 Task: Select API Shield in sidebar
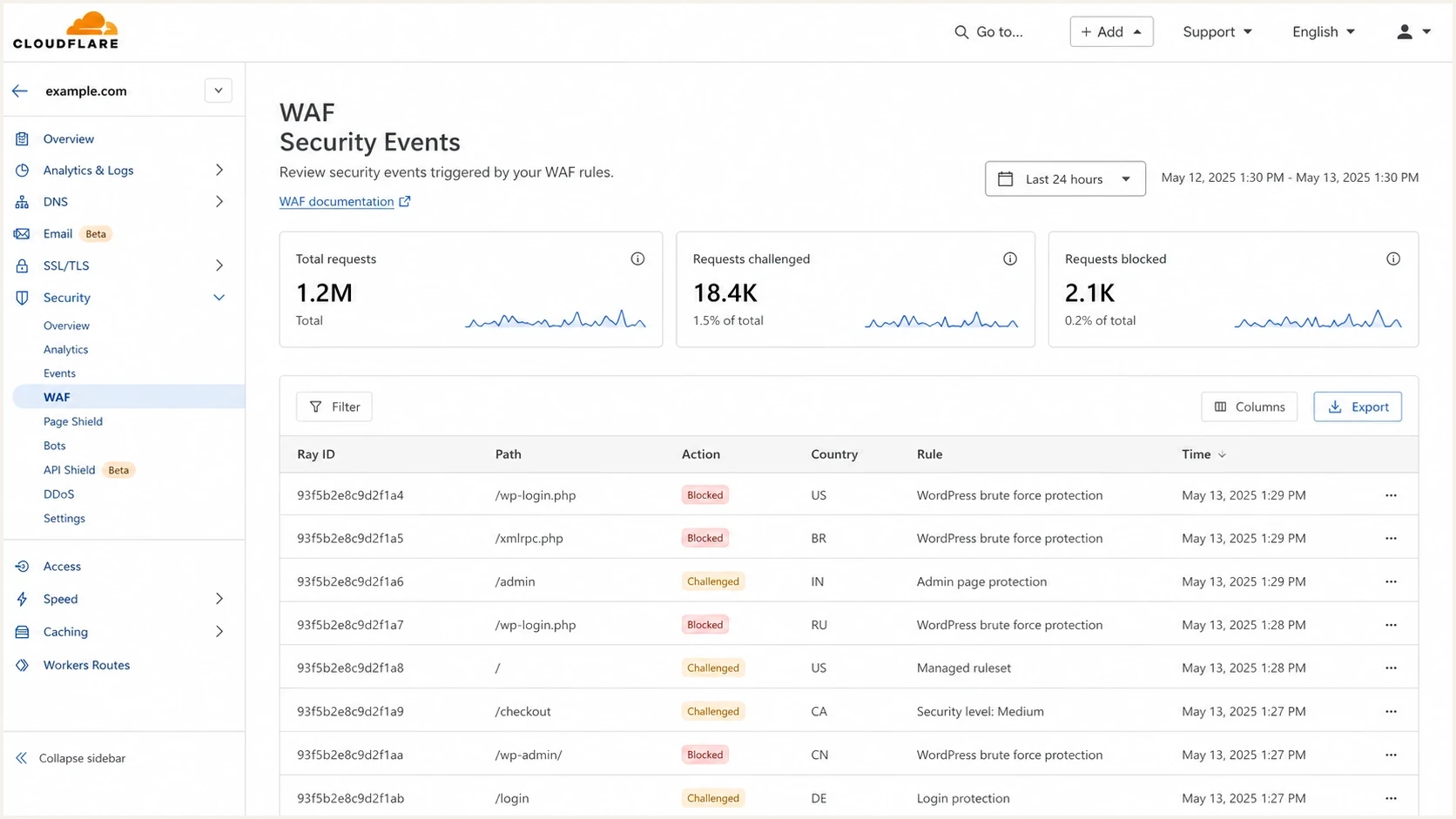(69, 470)
